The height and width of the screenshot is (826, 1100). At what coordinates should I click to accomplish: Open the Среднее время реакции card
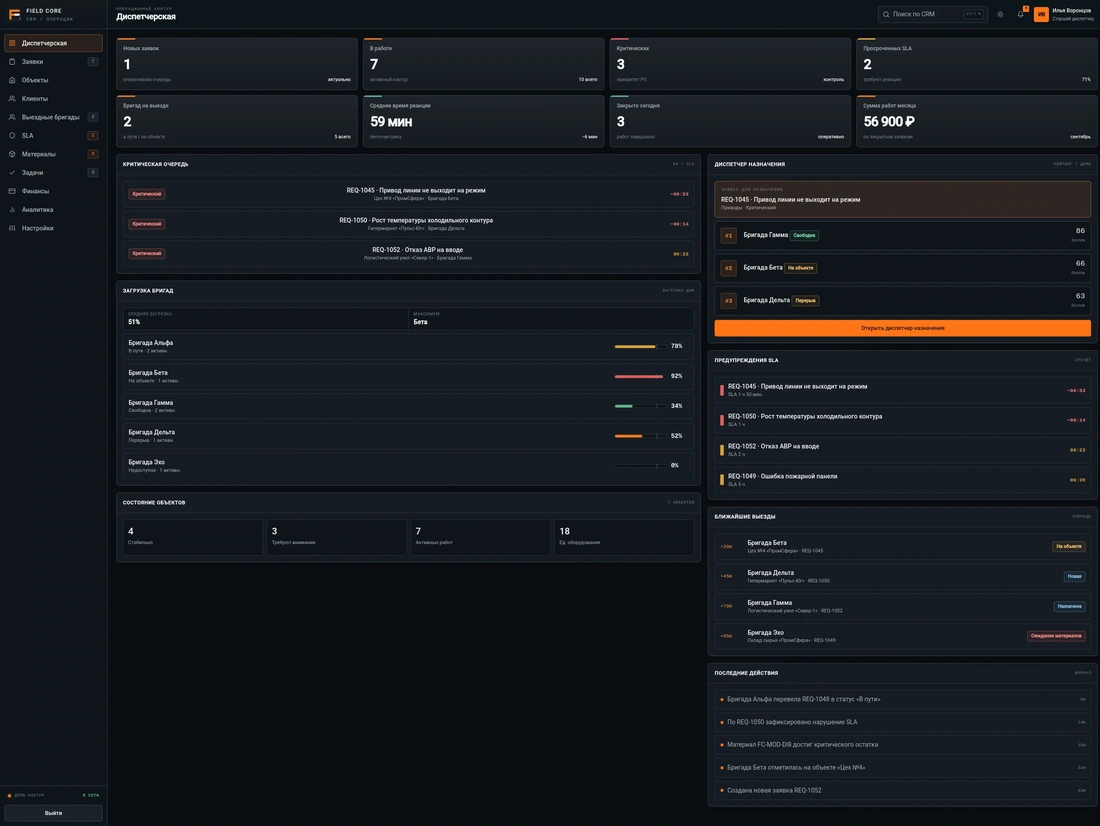(483, 121)
